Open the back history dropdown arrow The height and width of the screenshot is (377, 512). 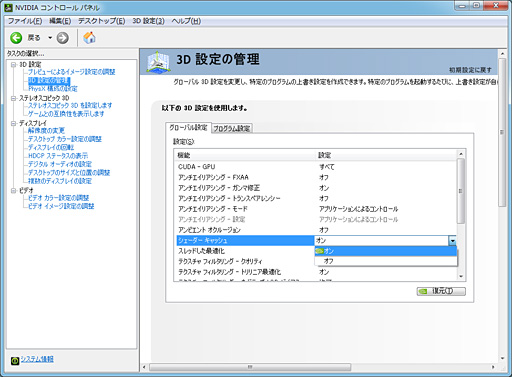coord(50,38)
